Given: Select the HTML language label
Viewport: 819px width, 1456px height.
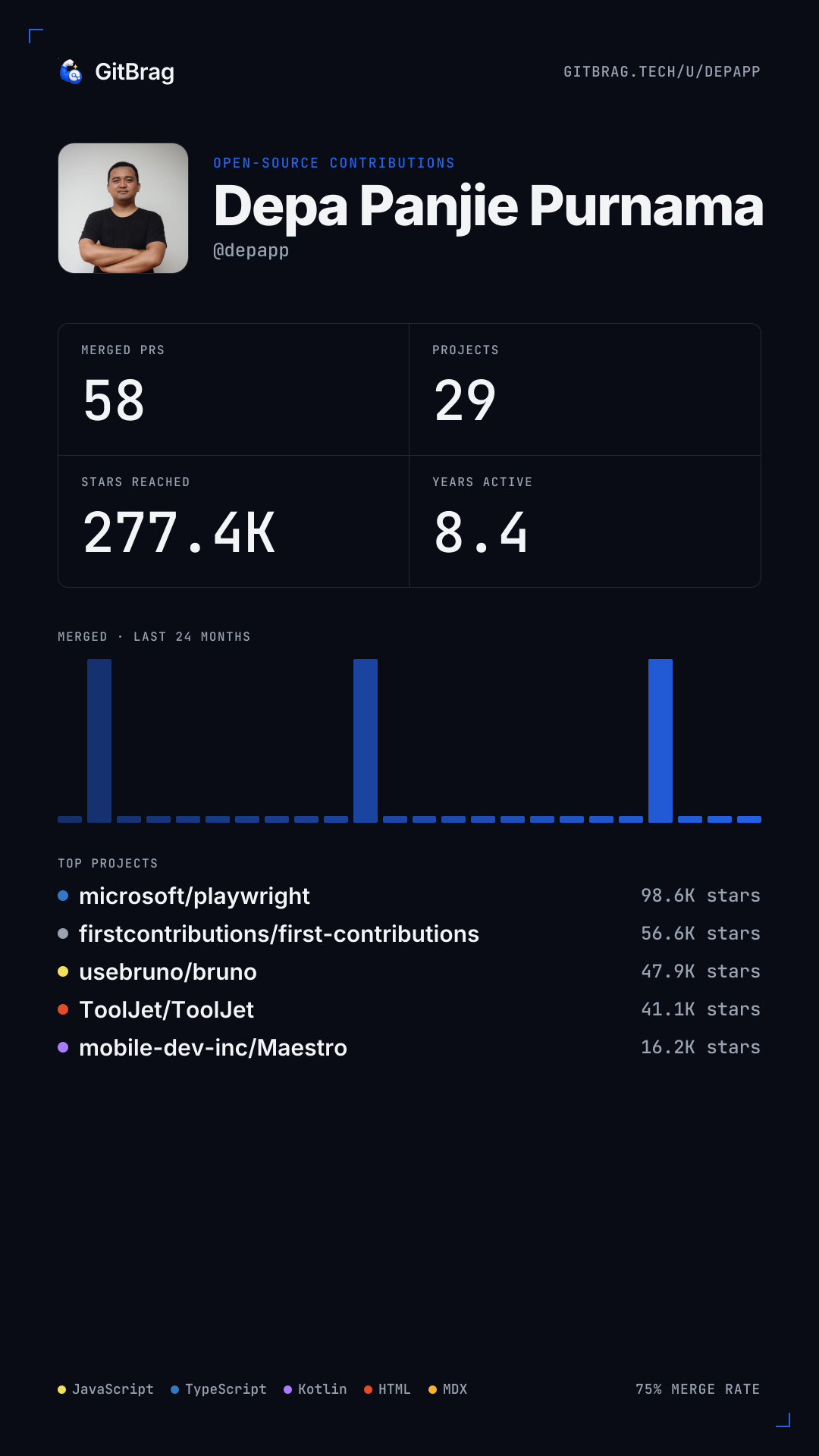Looking at the screenshot, I should (394, 1389).
